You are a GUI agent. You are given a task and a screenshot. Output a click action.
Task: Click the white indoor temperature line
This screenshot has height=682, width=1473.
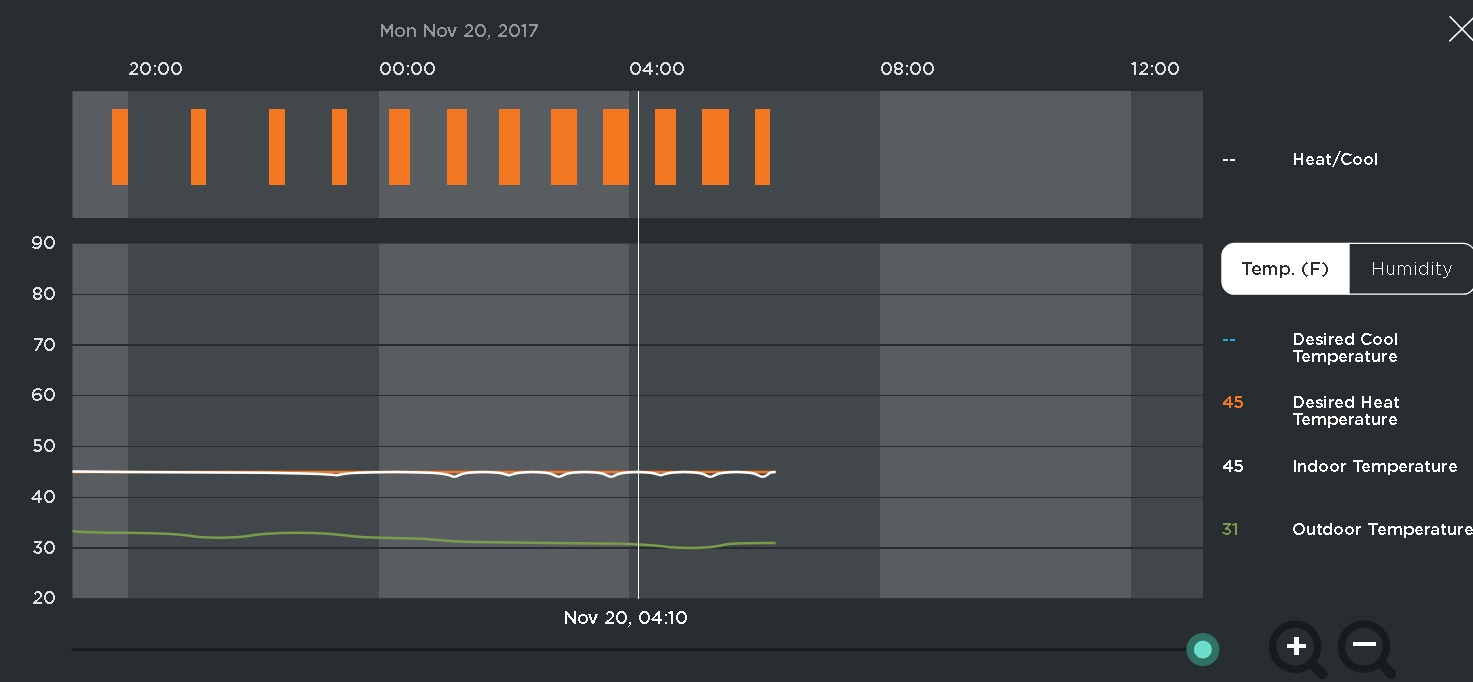(x=250, y=472)
